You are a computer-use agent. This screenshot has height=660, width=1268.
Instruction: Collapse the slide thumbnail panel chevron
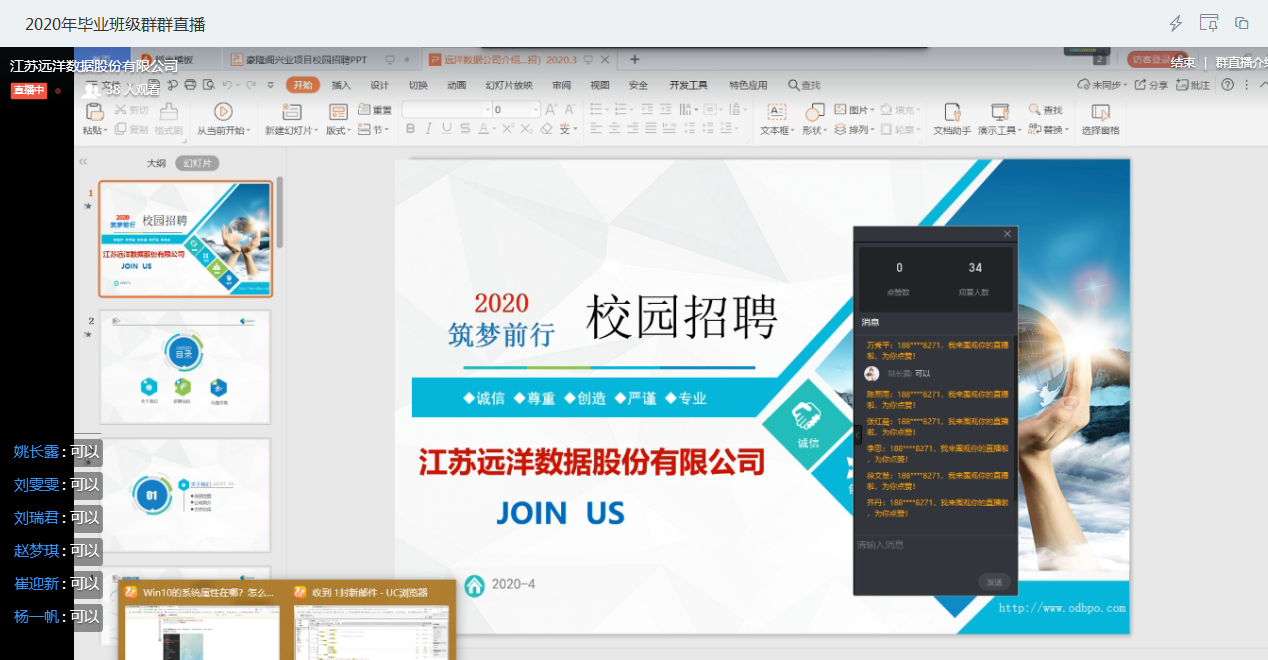(83, 162)
